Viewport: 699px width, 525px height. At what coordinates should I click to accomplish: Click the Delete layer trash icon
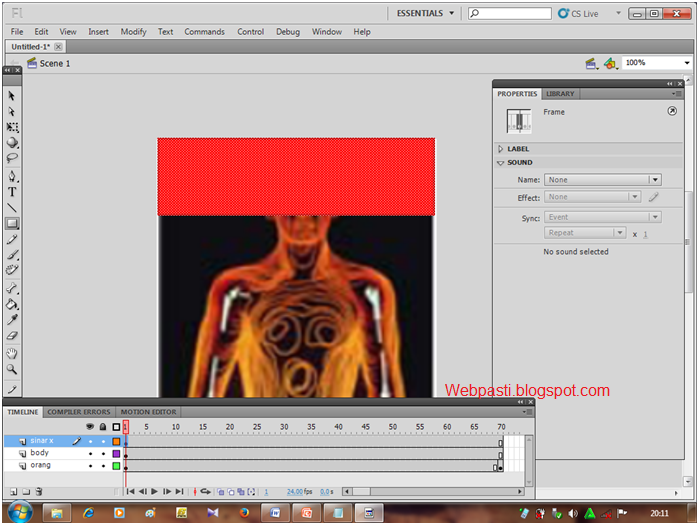[39, 492]
